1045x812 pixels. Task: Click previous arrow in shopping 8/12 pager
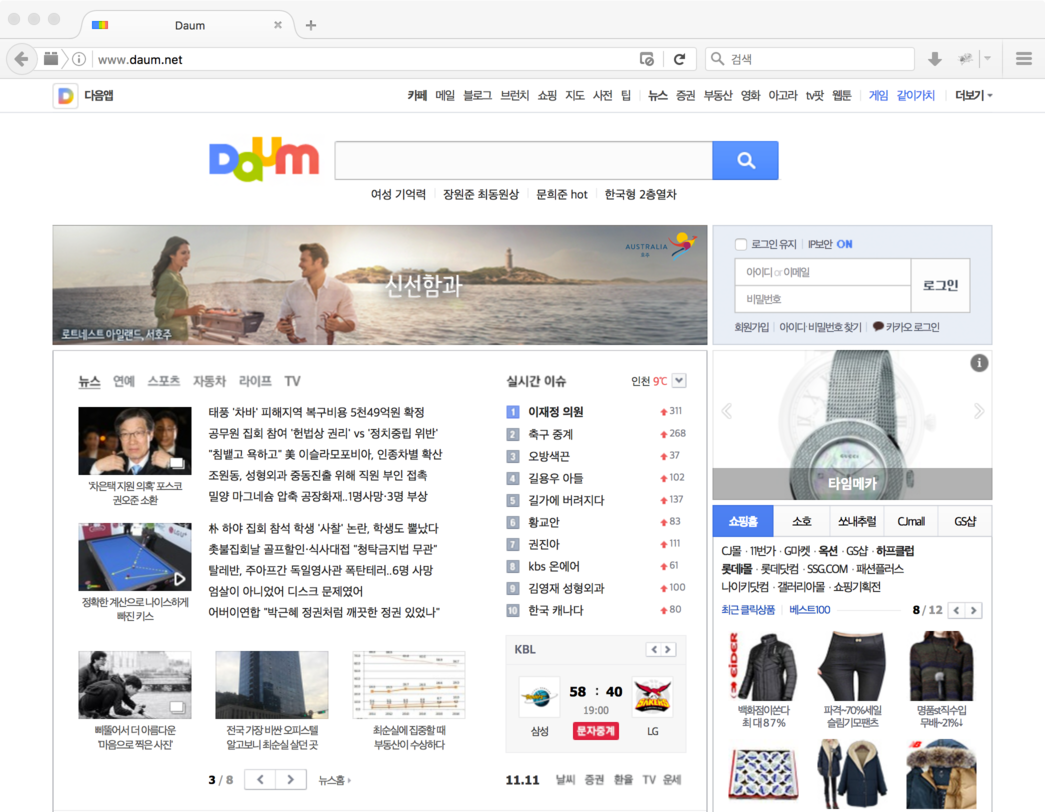click(x=956, y=610)
